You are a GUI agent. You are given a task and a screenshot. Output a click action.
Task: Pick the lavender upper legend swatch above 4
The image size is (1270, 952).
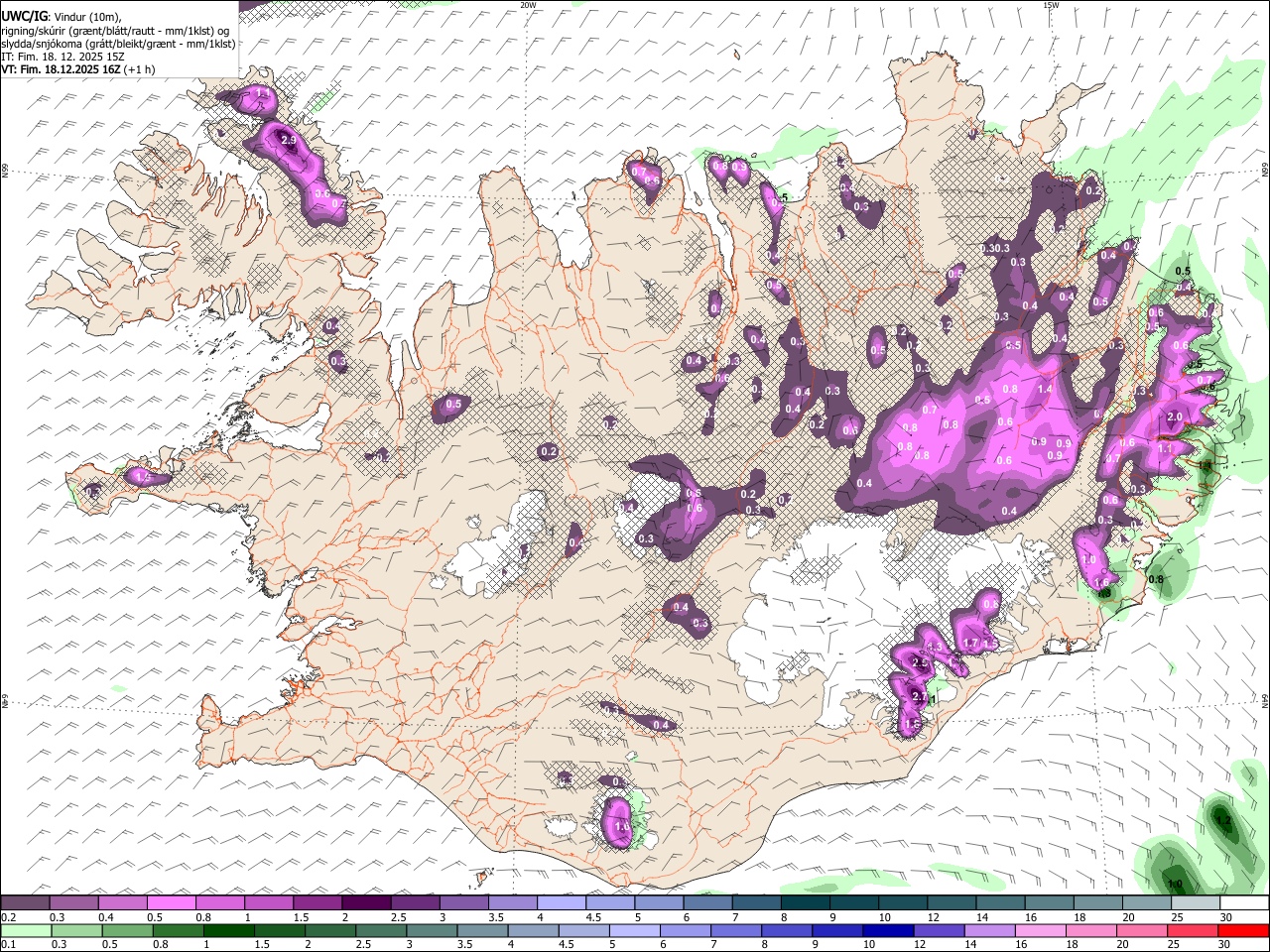point(562,902)
